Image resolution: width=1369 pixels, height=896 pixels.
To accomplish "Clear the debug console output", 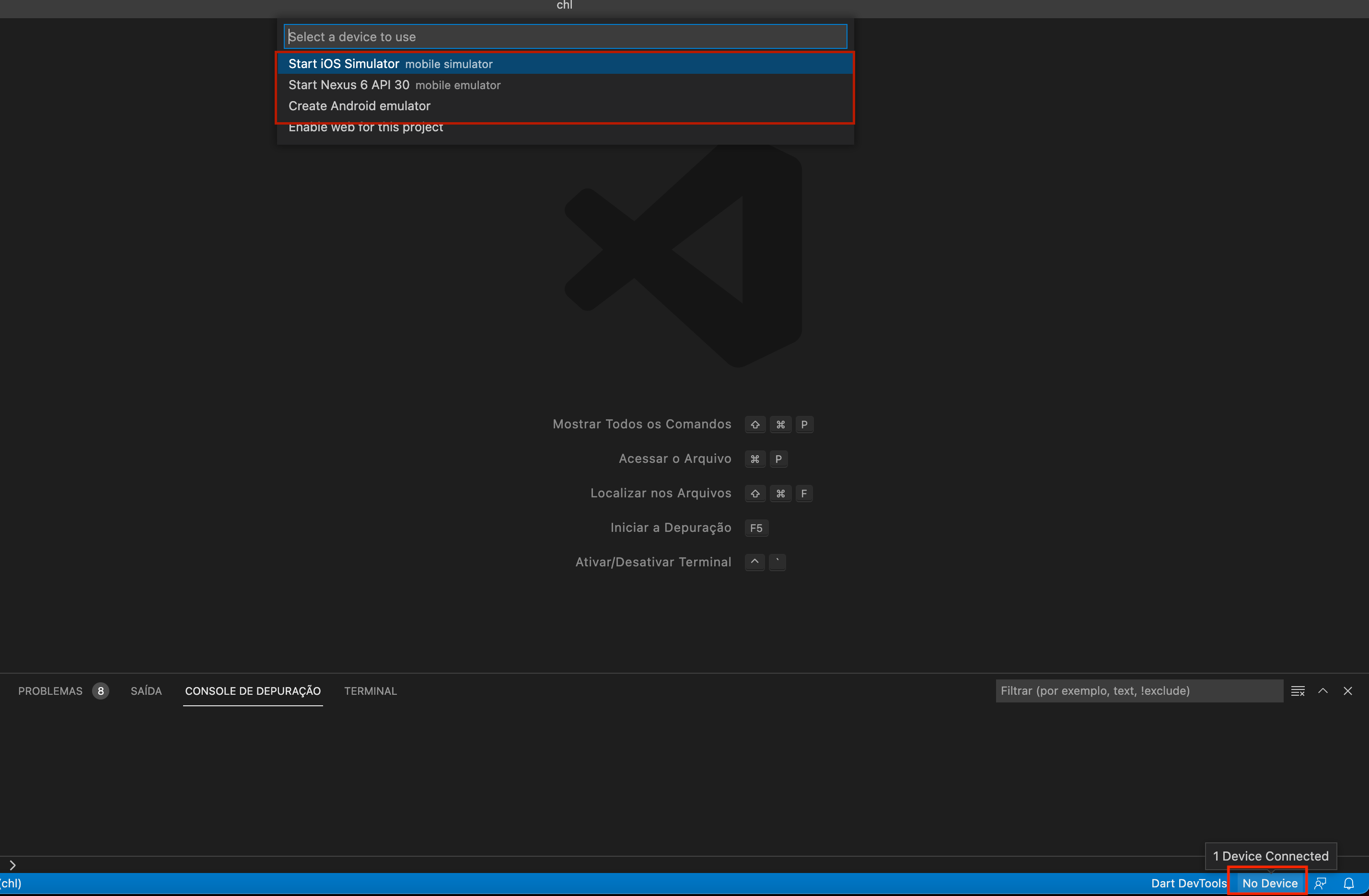I will (x=1298, y=691).
